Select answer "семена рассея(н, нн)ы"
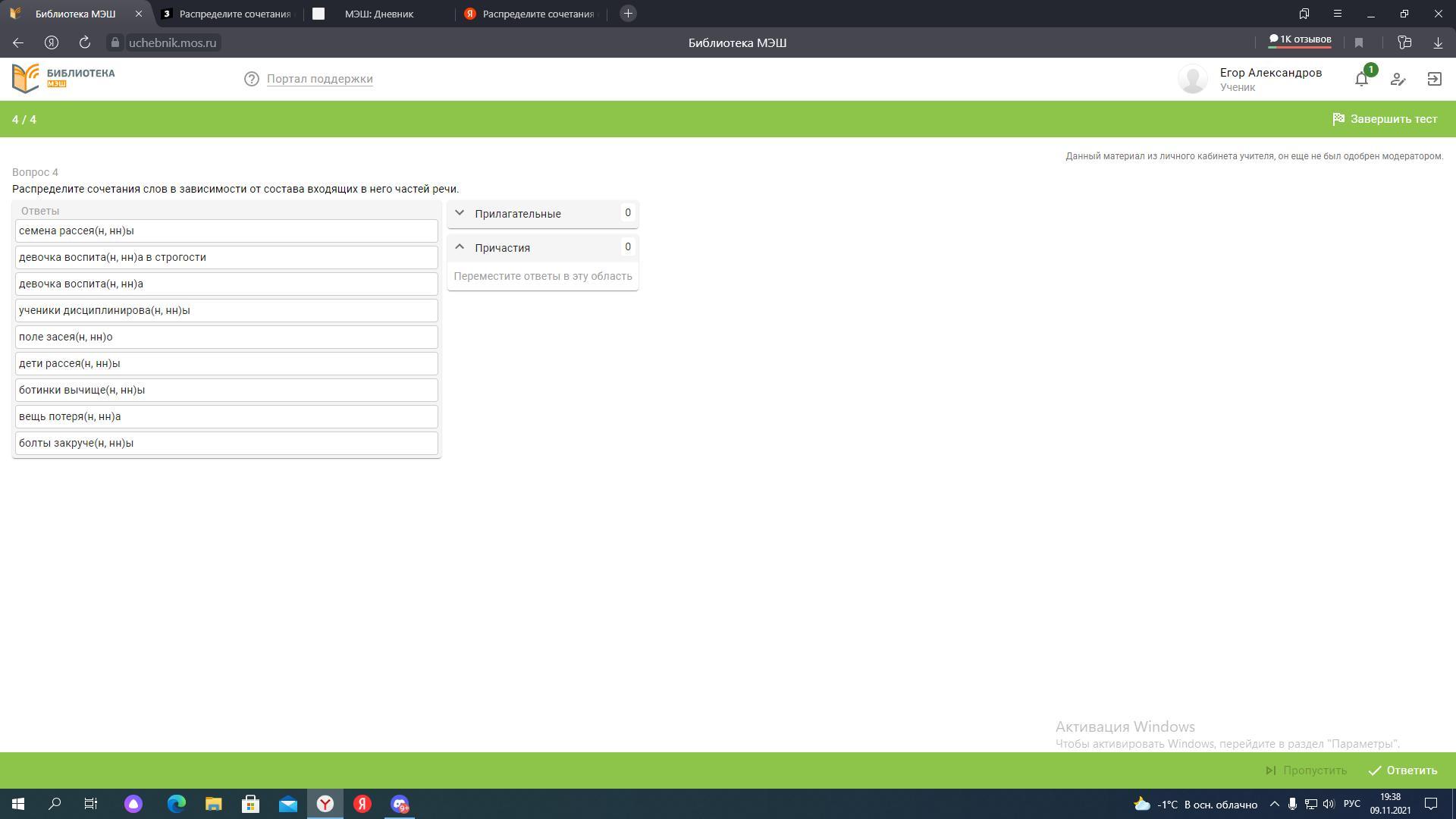This screenshot has height=819, width=1456. click(226, 231)
